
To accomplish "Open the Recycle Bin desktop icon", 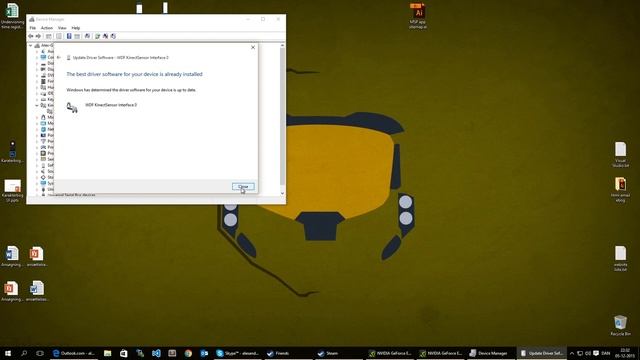I will click(620, 325).
